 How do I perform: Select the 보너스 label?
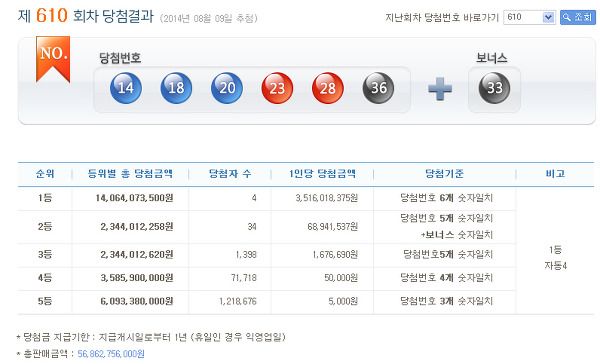492,58
